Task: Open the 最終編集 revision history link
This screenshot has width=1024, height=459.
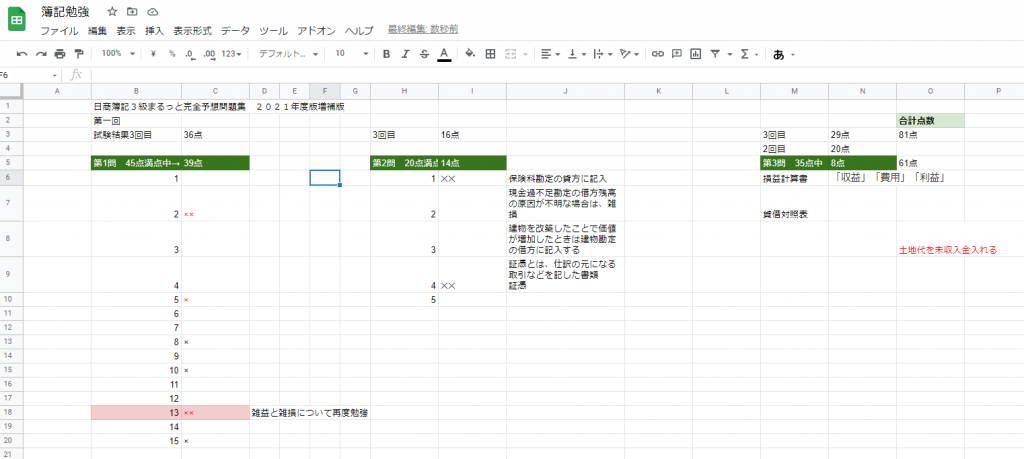Action: tap(423, 29)
